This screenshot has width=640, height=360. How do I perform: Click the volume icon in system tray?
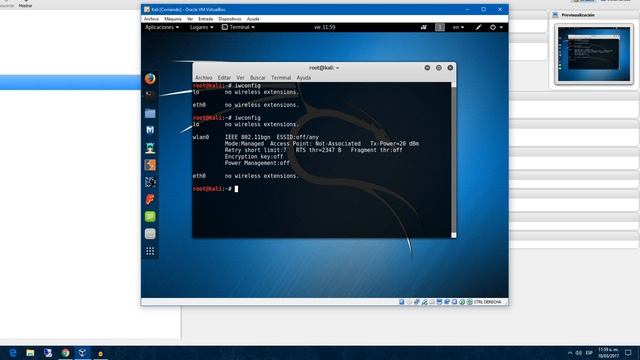[579, 353]
